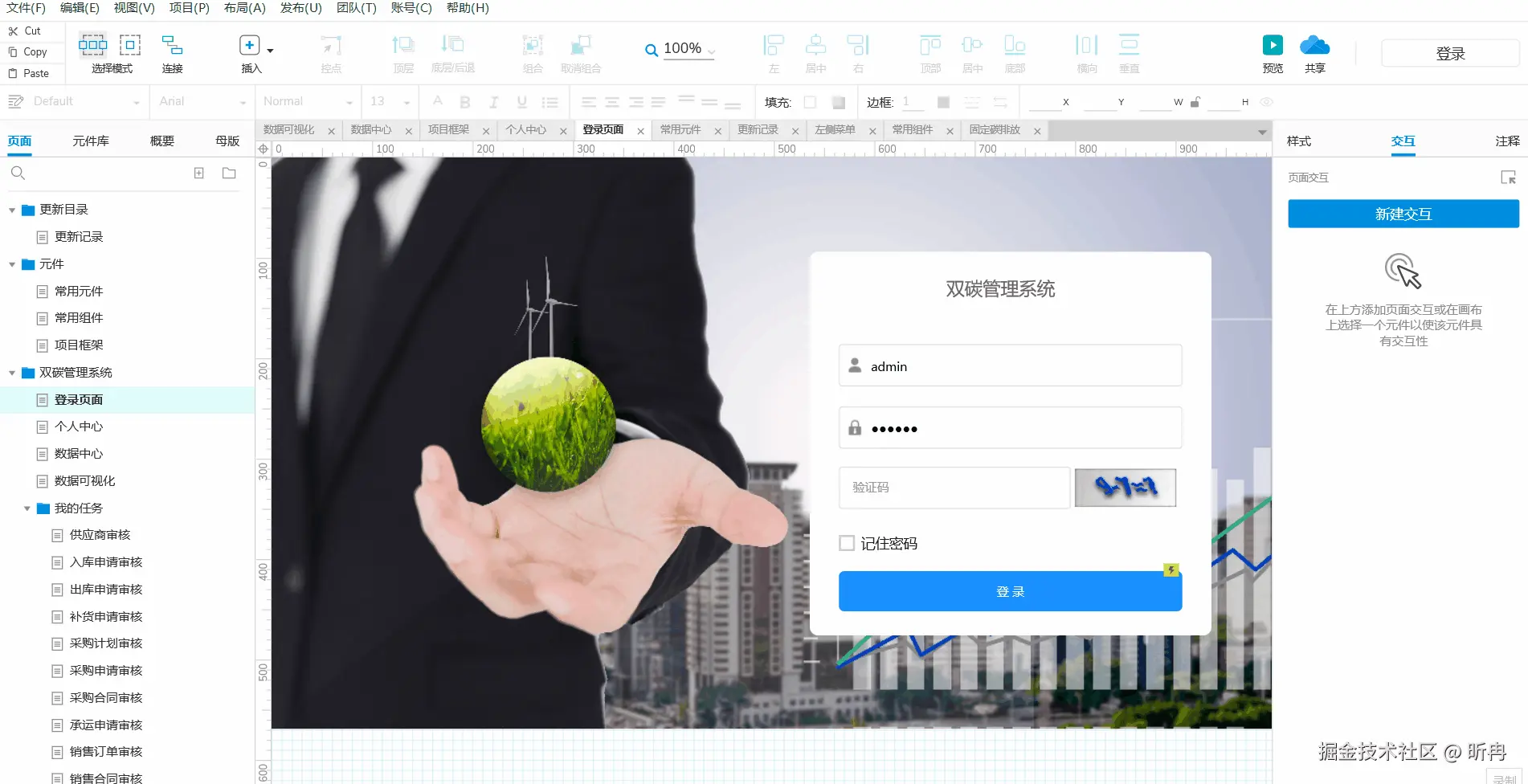Toggle widget visibility with the eye icon
Viewport: 1528px width, 784px height.
(x=1266, y=102)
